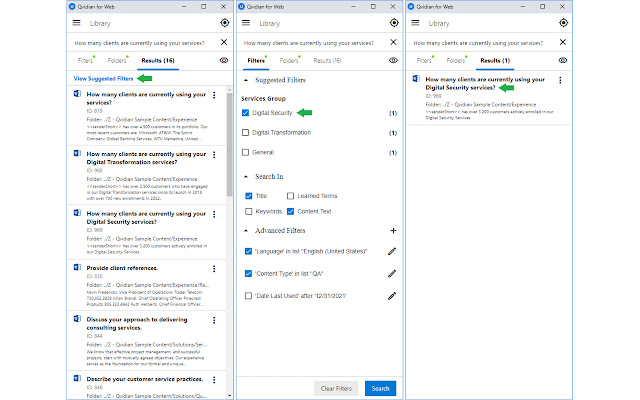Clear the search query in right window
Viewport: 640px width, 400px height.
pos(562,42)
